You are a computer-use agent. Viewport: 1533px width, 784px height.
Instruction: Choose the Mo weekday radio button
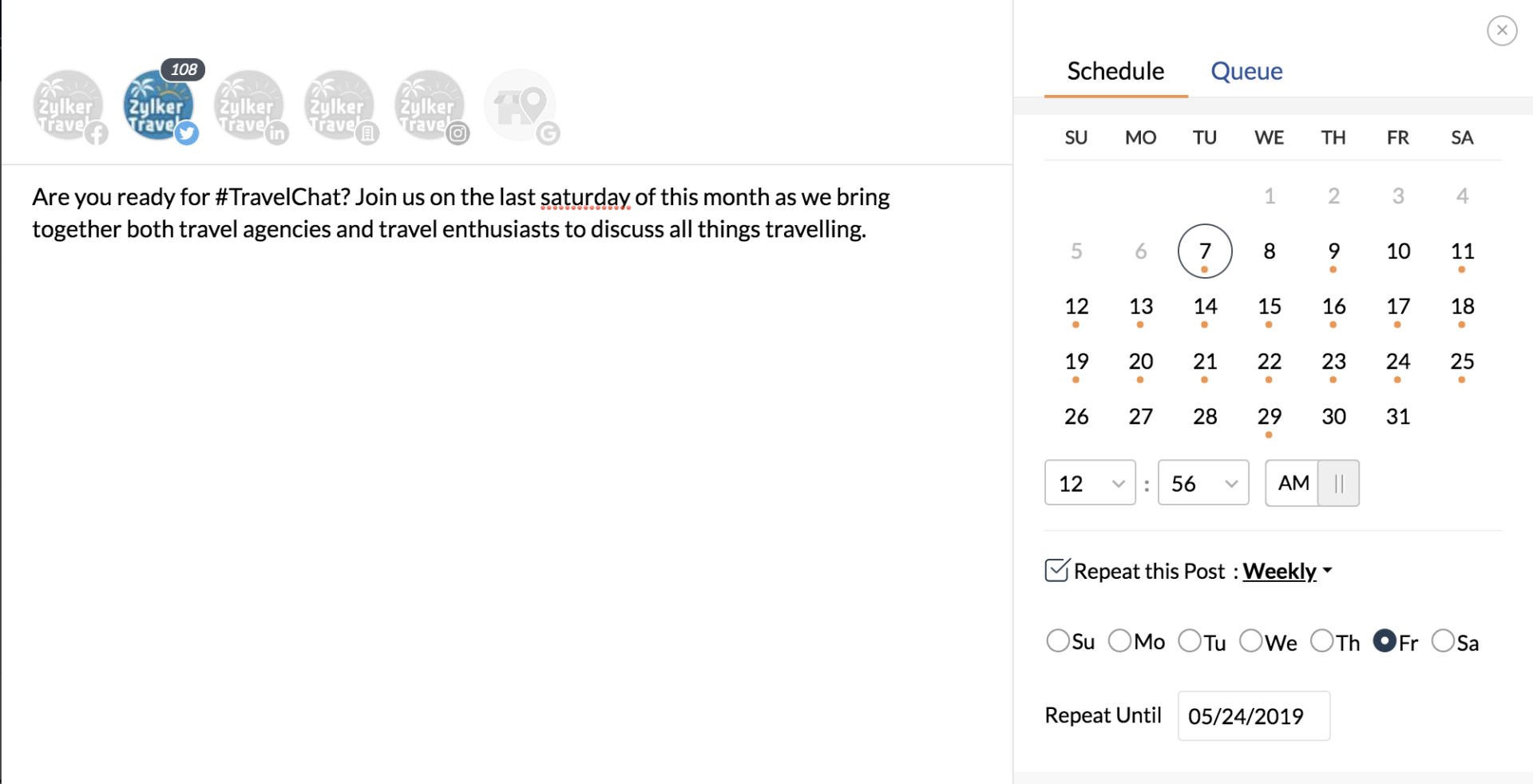pos(1119,641)
